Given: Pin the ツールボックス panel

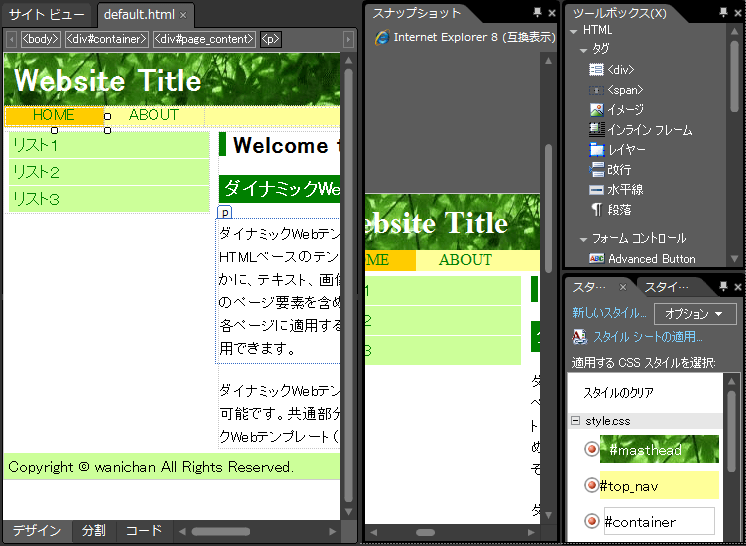Looking at the screenshot, I should click(x=724, y=13).
